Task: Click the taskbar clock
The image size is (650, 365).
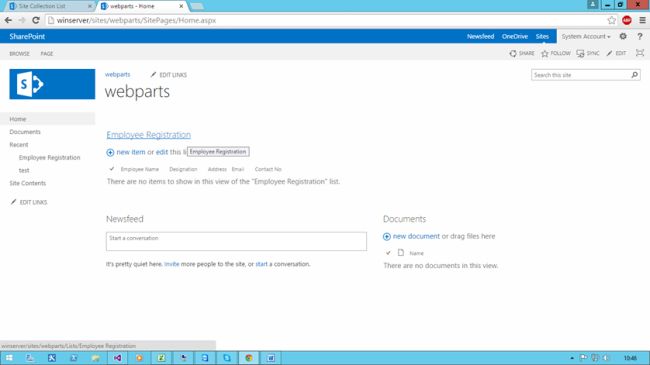Action: pos(630,358)
